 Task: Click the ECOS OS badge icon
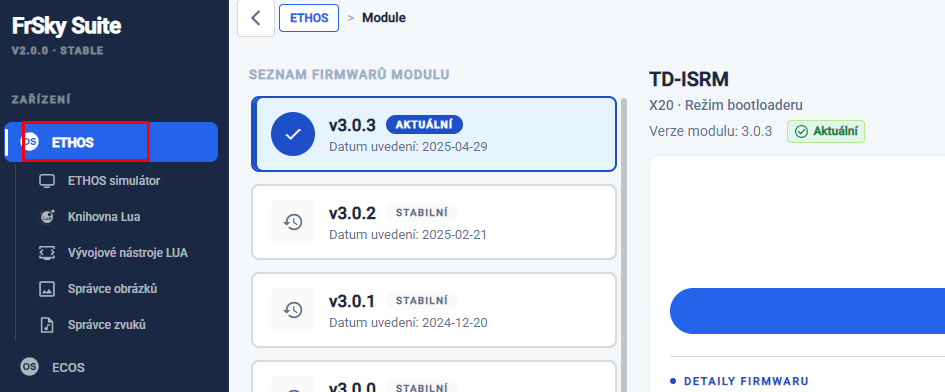point(29,367)
